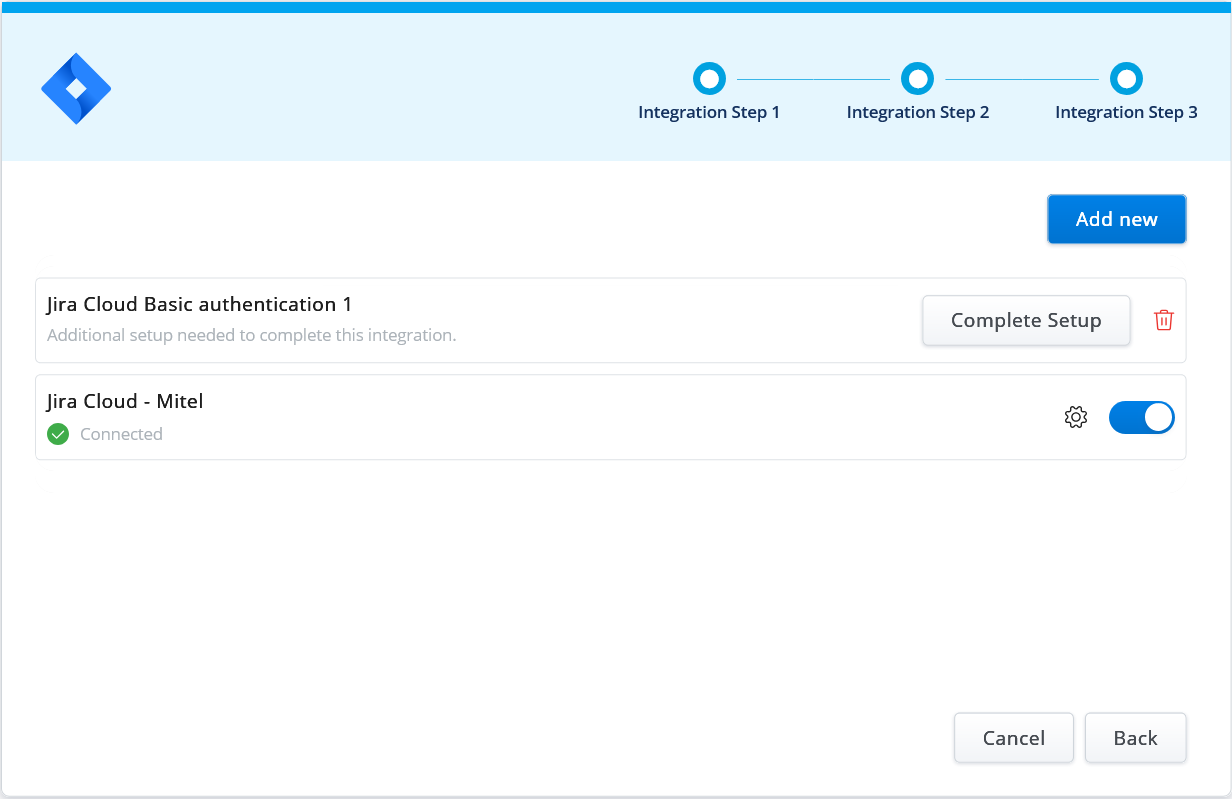This screenshot has width=1232, height=799.
Task: Complete Setup for Basic authentication 1
Action: [x=1026, y=320]
